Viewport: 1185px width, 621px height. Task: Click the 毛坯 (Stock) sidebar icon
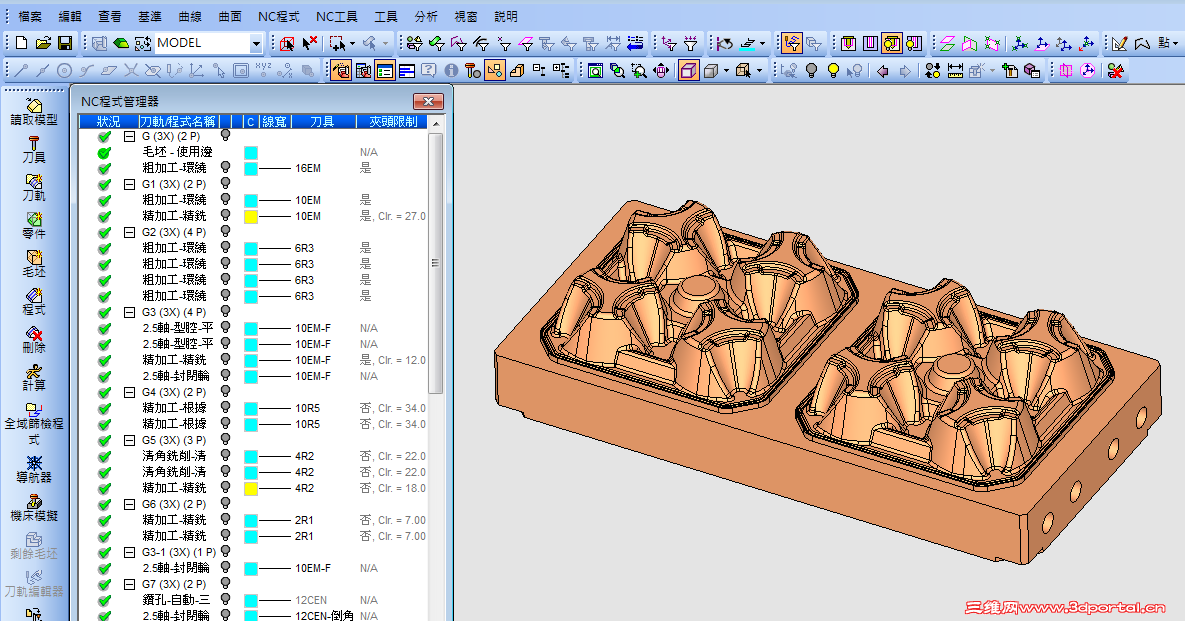(x=34, y=261)
